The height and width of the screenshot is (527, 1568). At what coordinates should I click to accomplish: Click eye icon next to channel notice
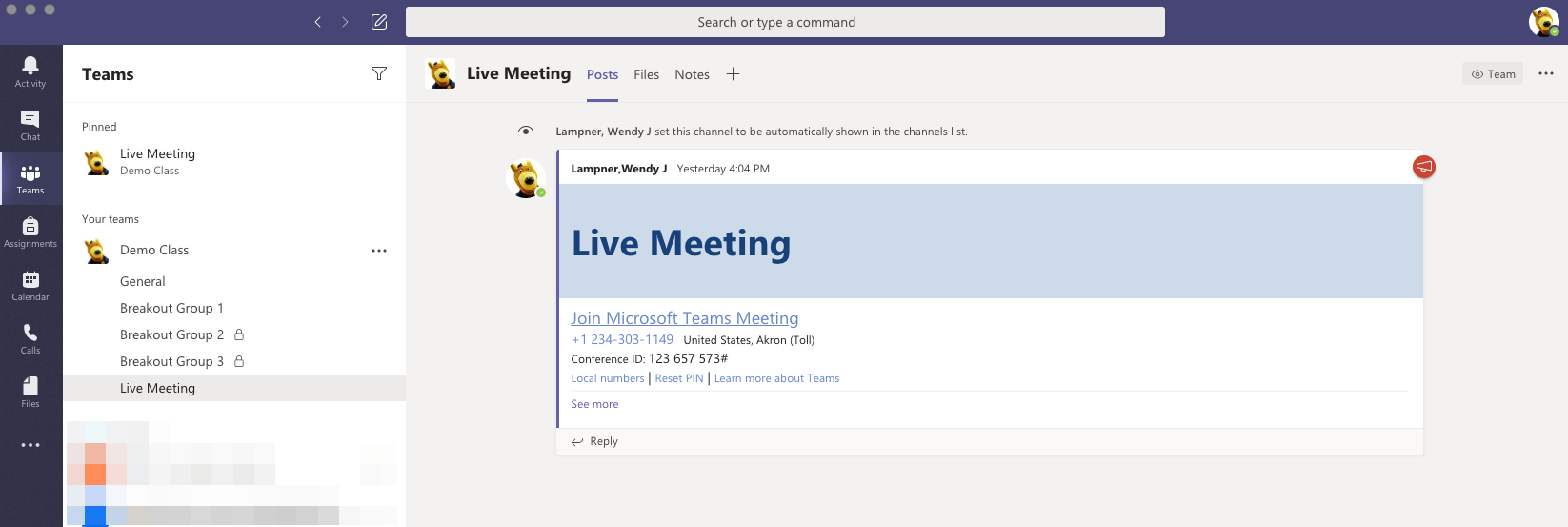pyautogui.click(x=526, y=131)
